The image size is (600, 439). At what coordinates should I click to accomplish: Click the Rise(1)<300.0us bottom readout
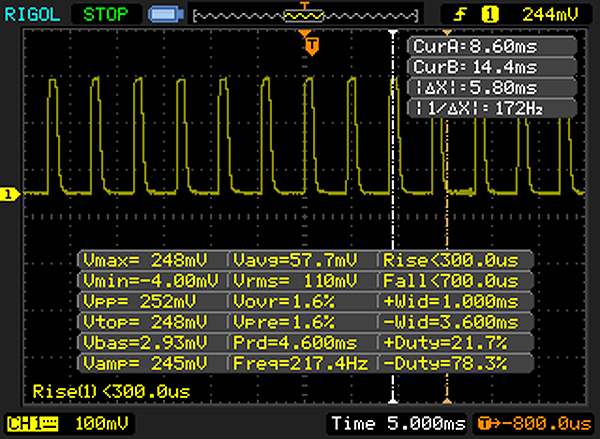coord(111,392)
